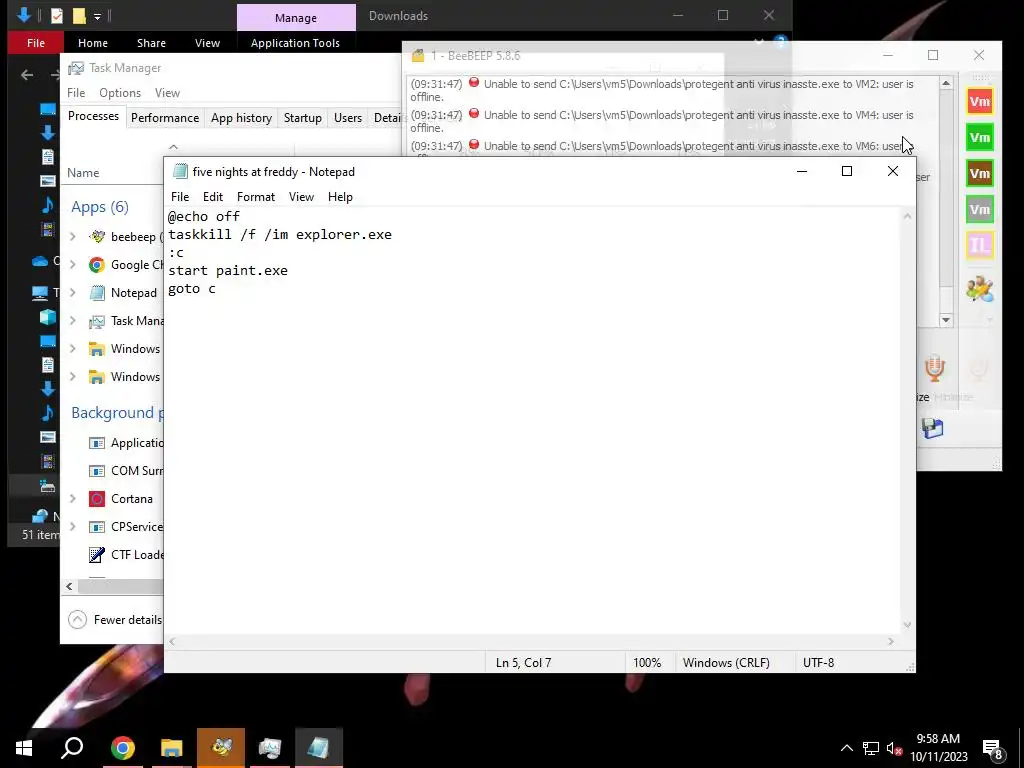This screenshot has height=768, width=1024.
Task: Open the quick access toolbar dropdown in Explorer
Action: point(97,16)
